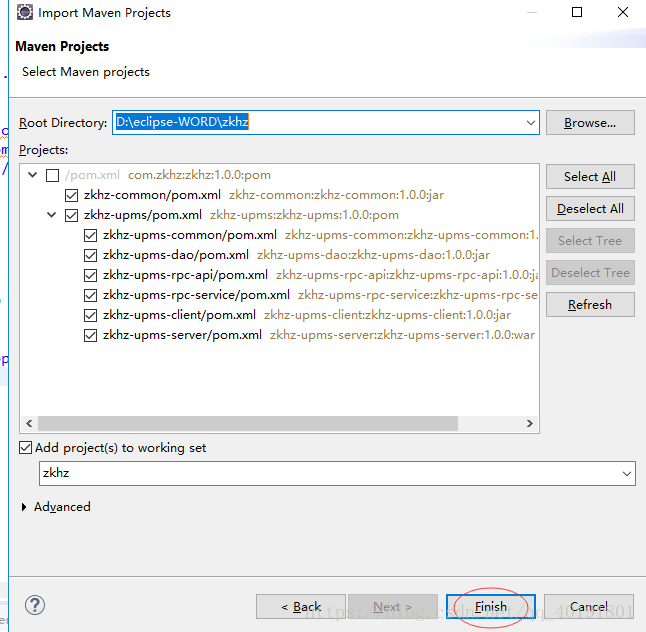The height and width of the screenshot is (632, 646).
Task: Select the zkhz-upms-server/pom.xml row text
Action: click(183, 335)
